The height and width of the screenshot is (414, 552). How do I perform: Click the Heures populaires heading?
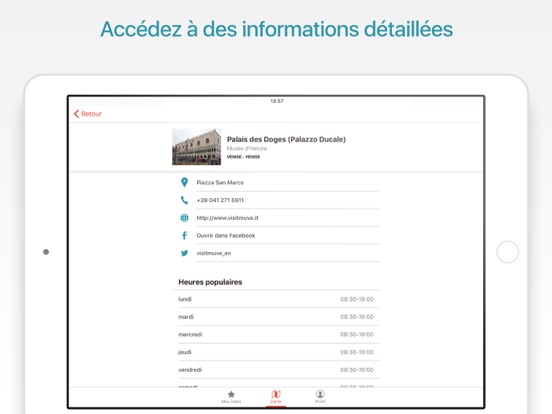click(210, 282)
